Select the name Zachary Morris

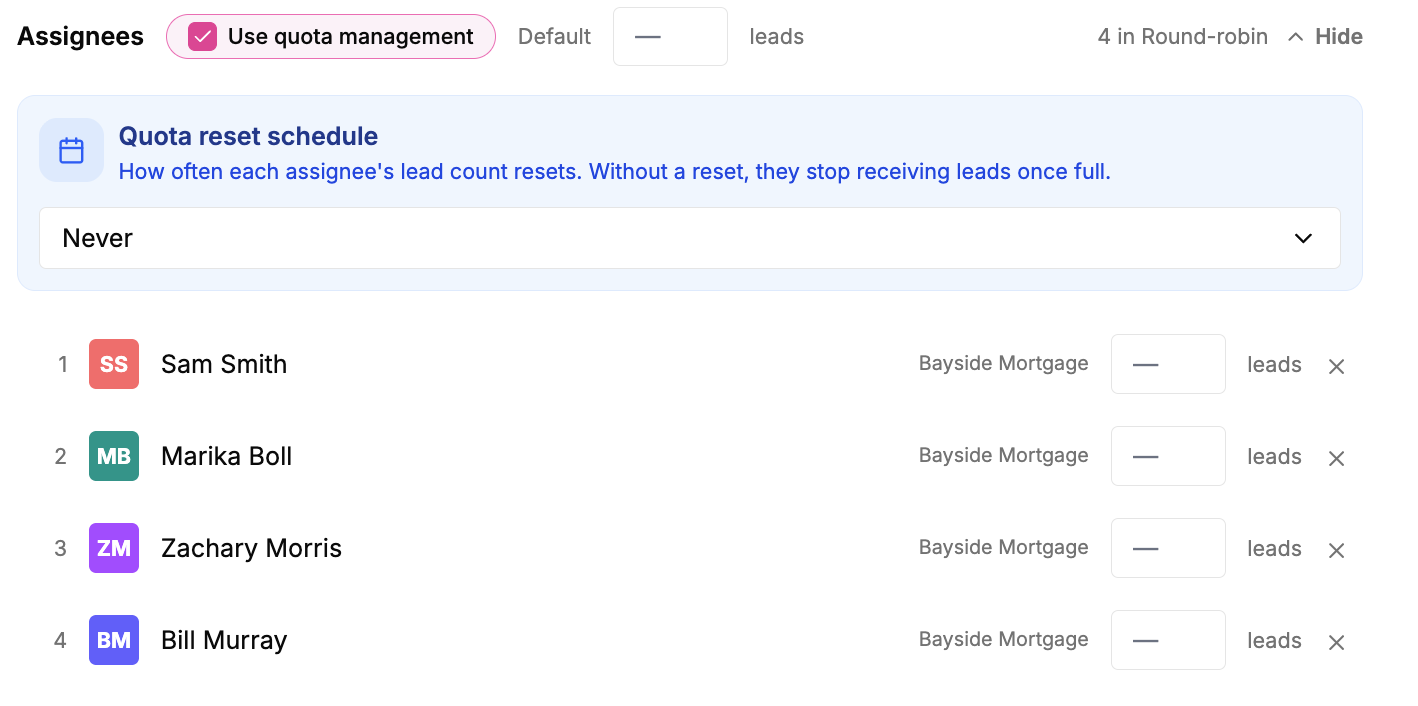pos(252,548)
